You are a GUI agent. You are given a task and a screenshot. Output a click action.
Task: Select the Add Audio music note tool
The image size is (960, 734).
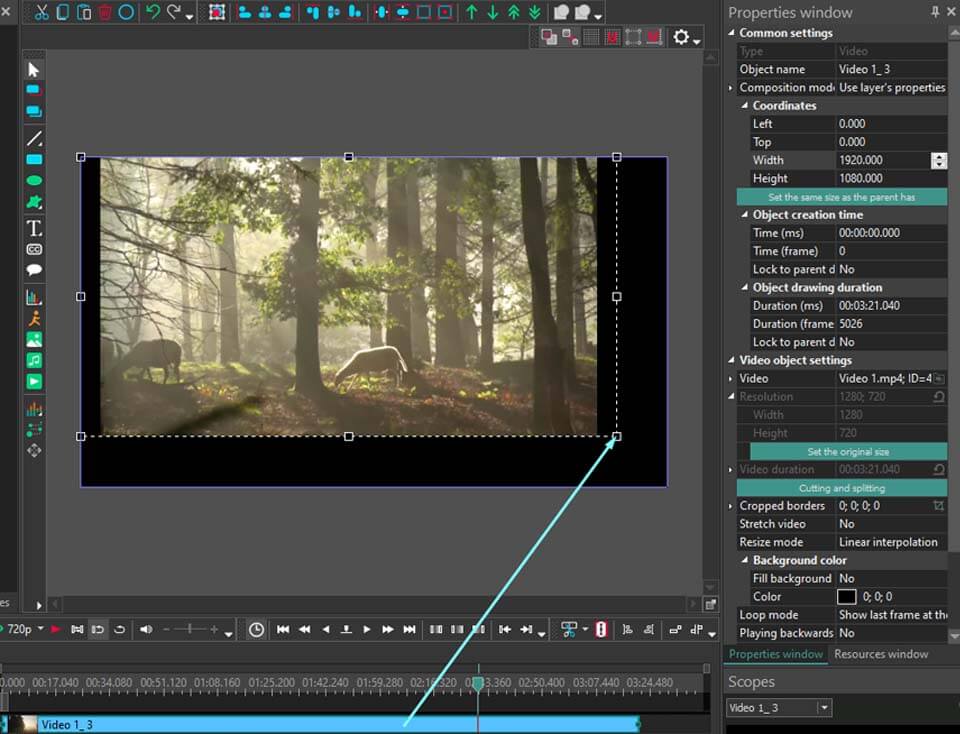point(33,360)
